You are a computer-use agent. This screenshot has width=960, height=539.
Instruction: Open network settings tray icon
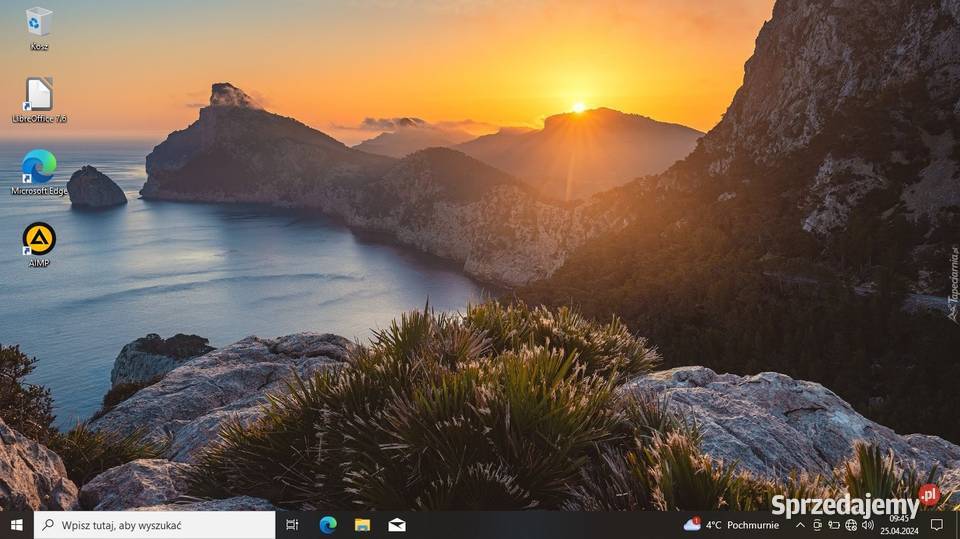[851, 525]
